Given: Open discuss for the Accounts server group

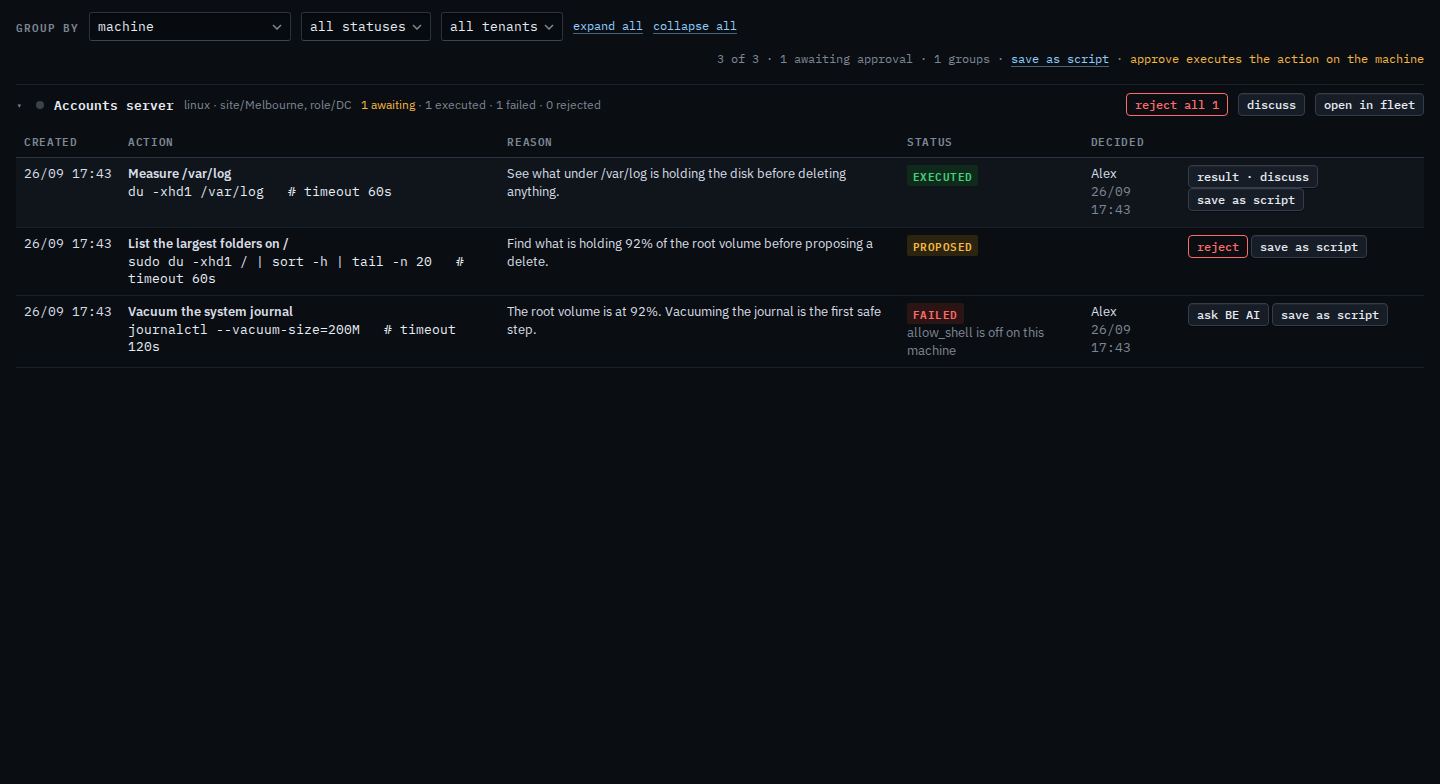Looking at the screenshot, I should pyautogui.click(x=1271, y=105).
